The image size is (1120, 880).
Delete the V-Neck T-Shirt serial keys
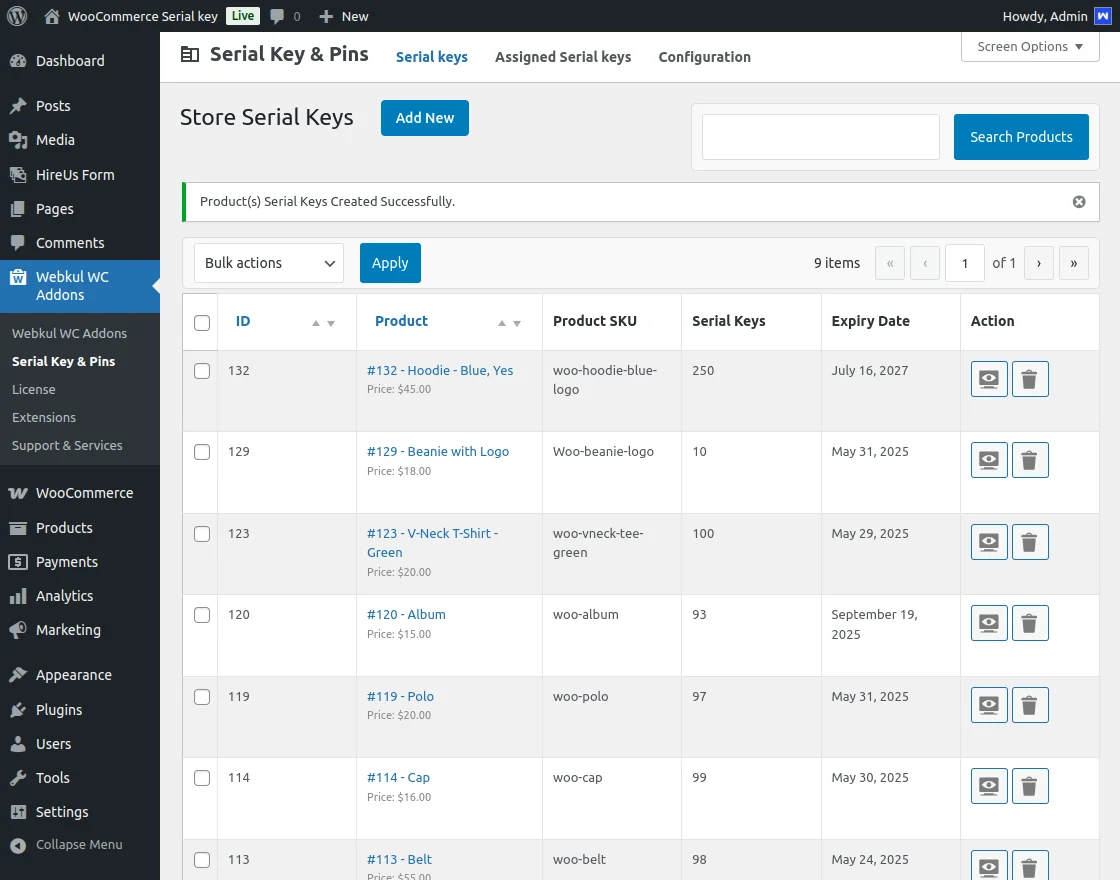coord(1030,542)
